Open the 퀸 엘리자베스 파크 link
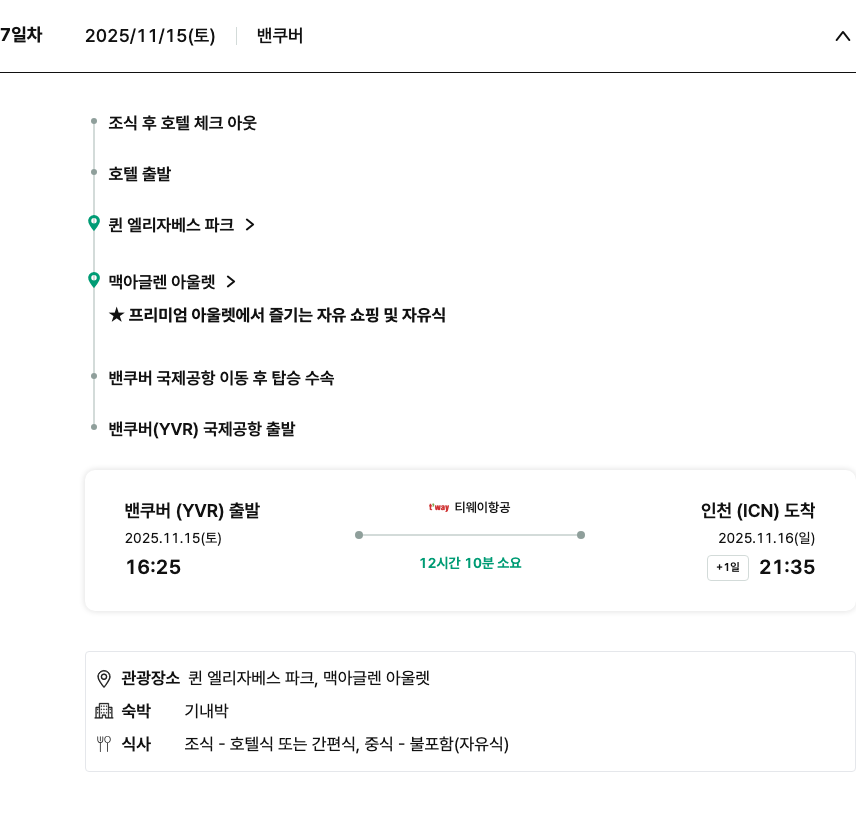The width and height of the screenshot is (856, 813). pyautogui.click(x=171, y=225)
